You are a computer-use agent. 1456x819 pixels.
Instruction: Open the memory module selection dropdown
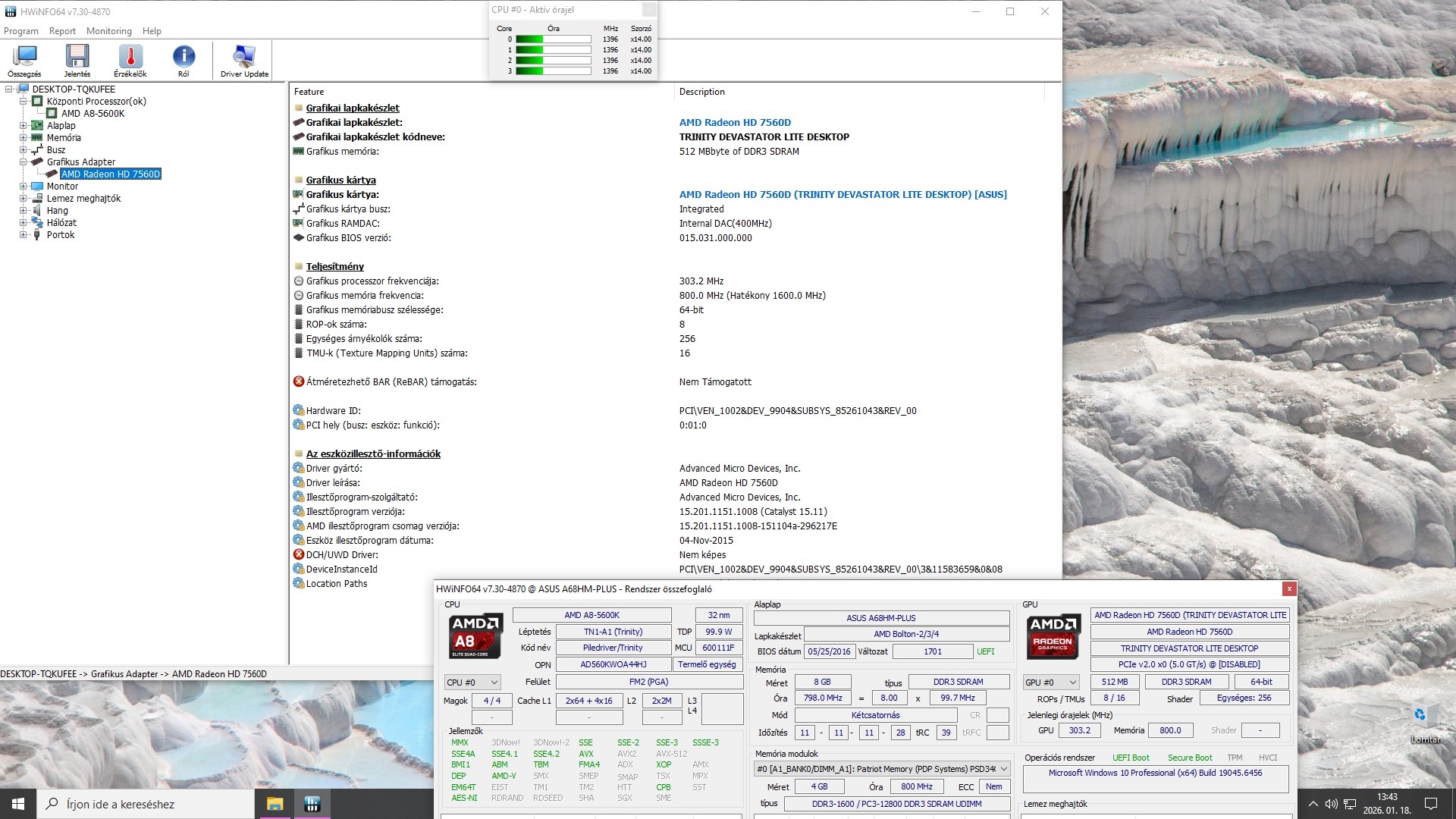coord(882,769)
